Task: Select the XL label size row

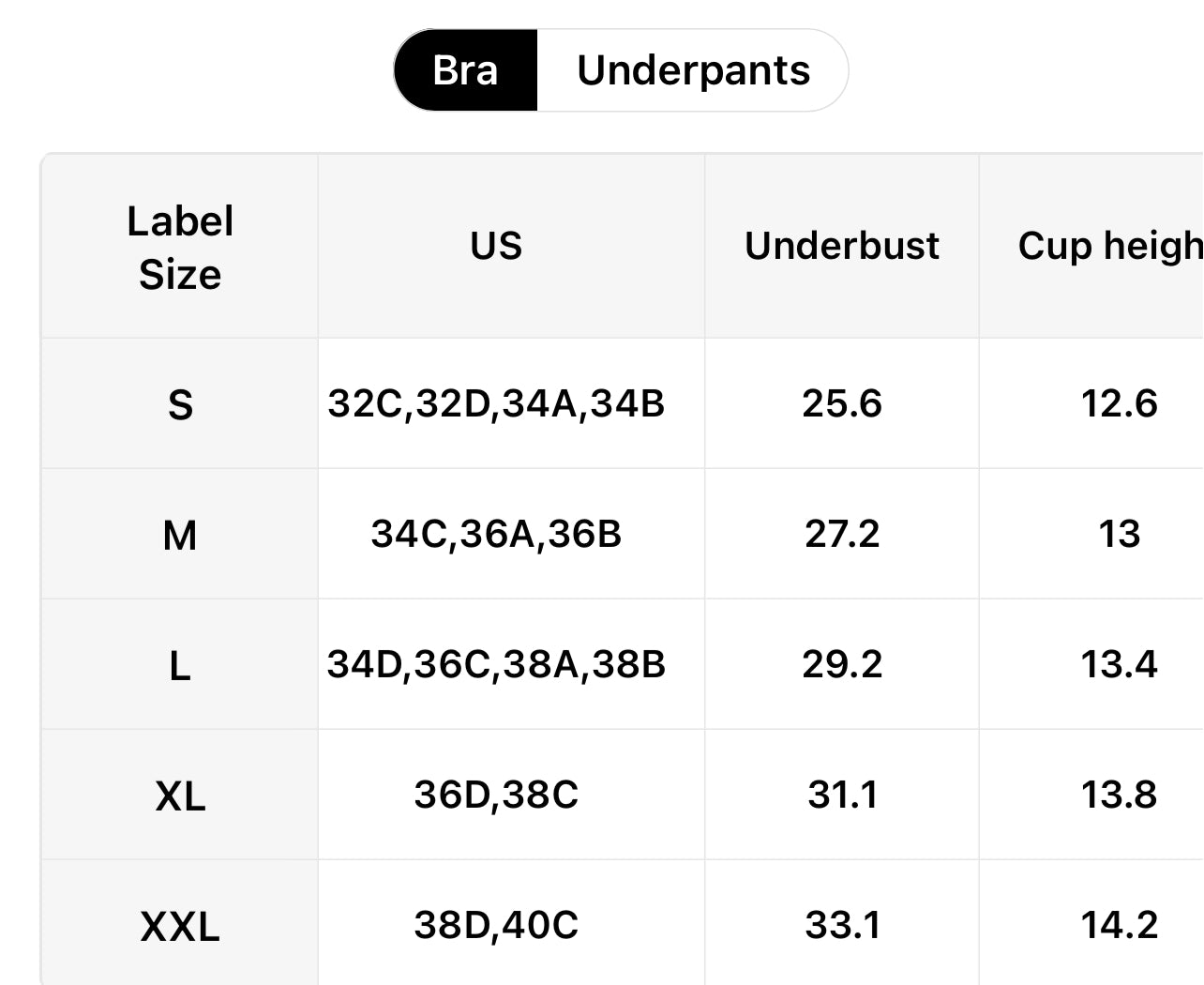Action: point(180,796)
